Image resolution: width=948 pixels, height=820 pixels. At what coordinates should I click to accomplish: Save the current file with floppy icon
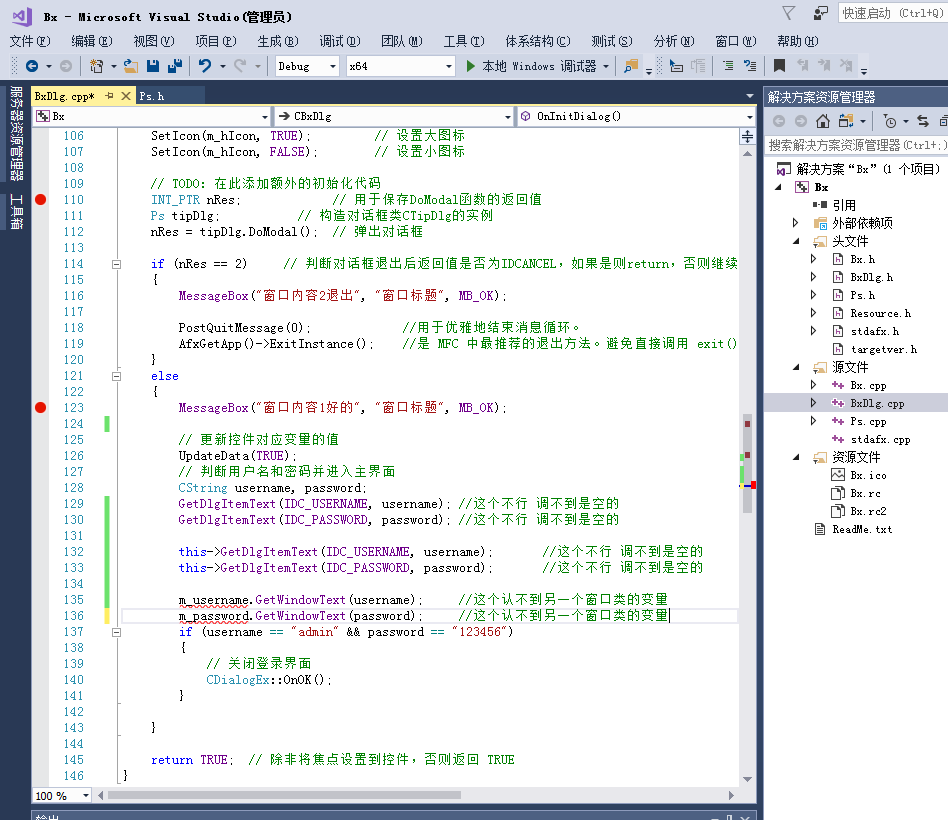click(x=153, y=66)
